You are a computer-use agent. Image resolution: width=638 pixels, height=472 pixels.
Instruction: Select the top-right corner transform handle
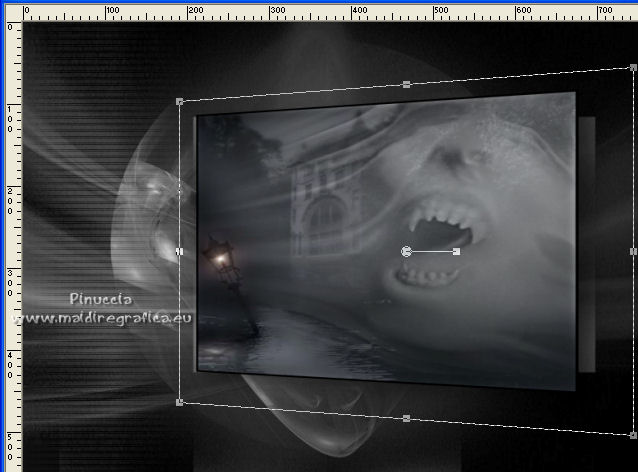tap(633, 68)
